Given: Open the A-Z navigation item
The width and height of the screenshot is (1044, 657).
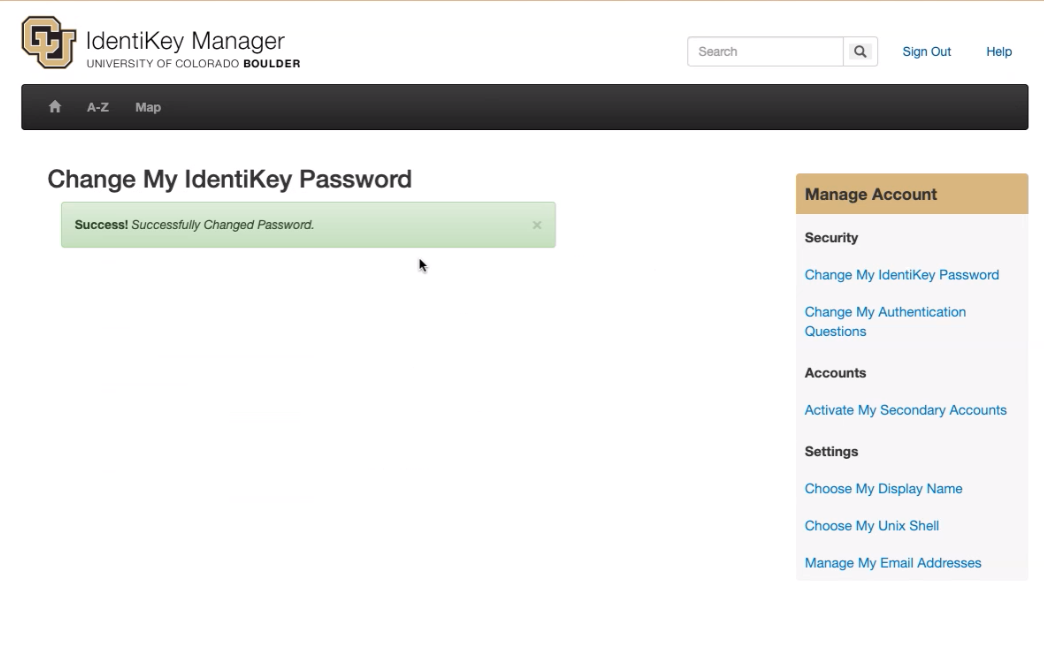Looking at the screenshot, I should pos(98,107).
